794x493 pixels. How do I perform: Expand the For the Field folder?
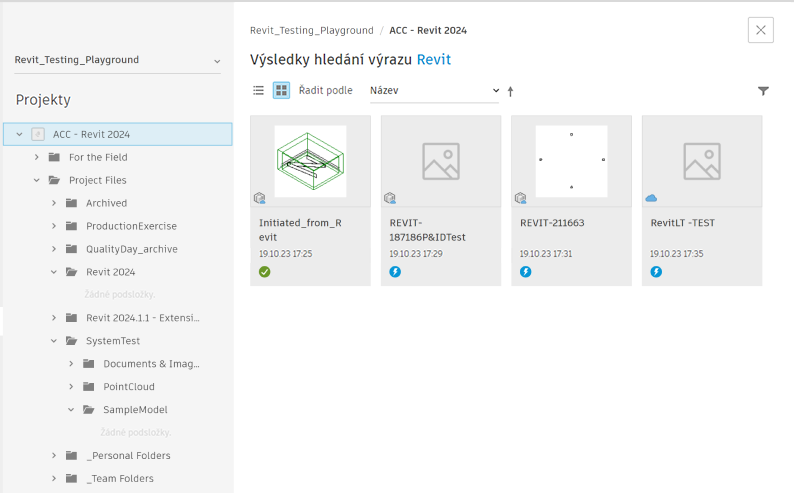click(x=37, y=157)
